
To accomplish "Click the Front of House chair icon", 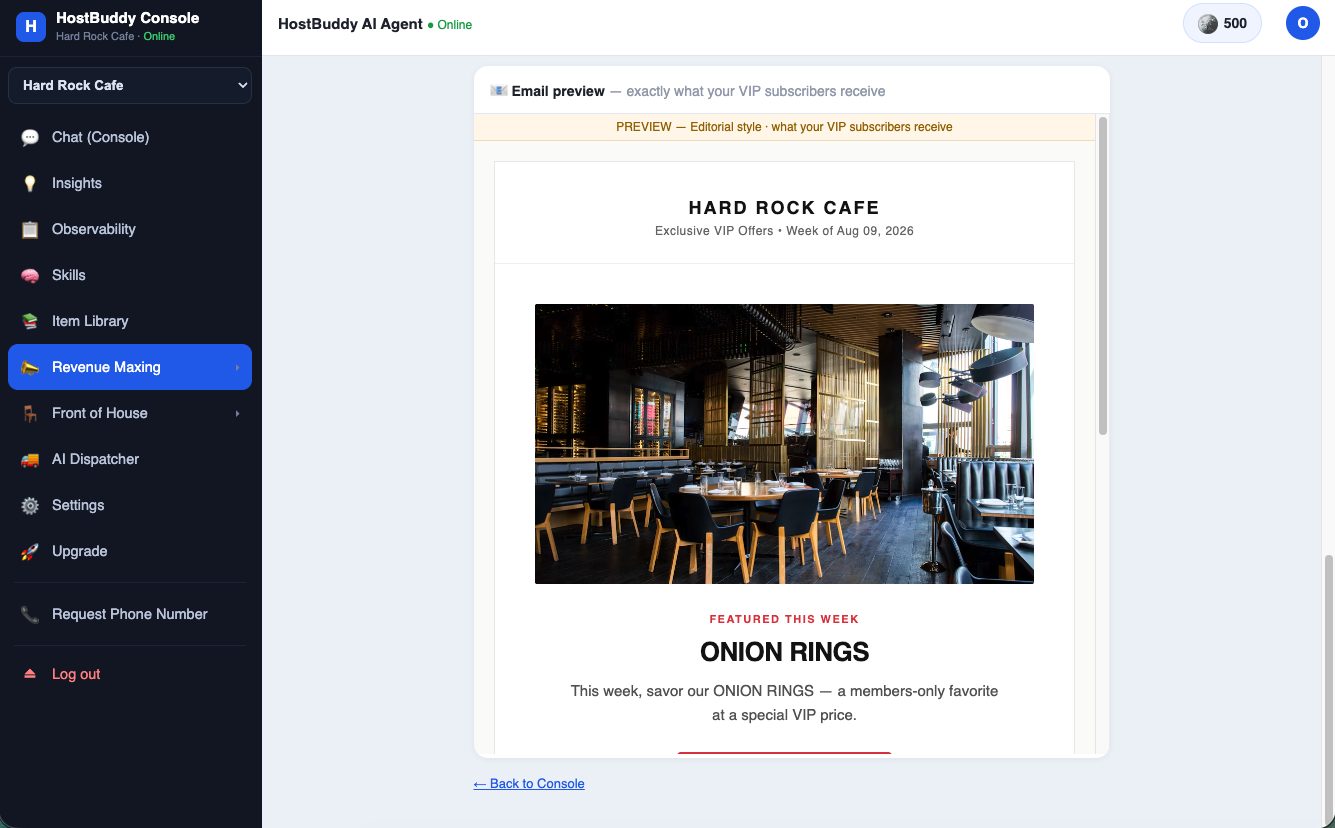I will pyautogui.click(x=30, y=414).
